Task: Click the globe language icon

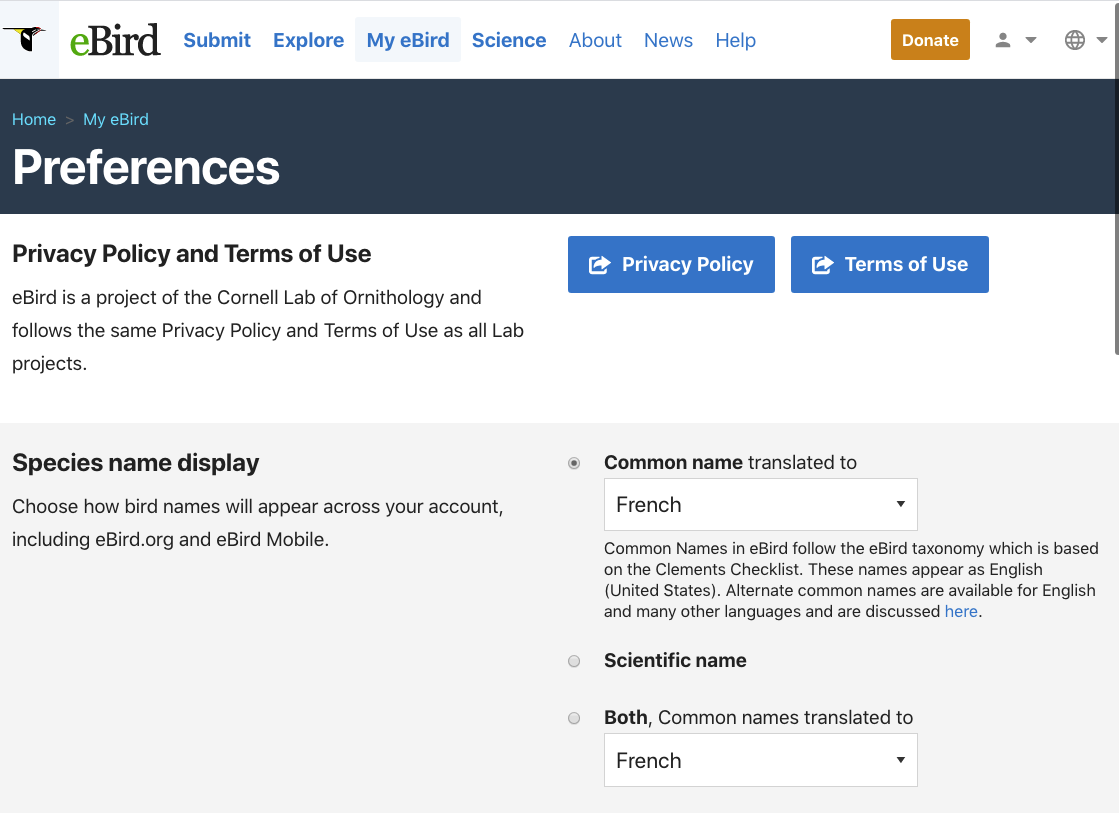Action: click(1074, 38)
